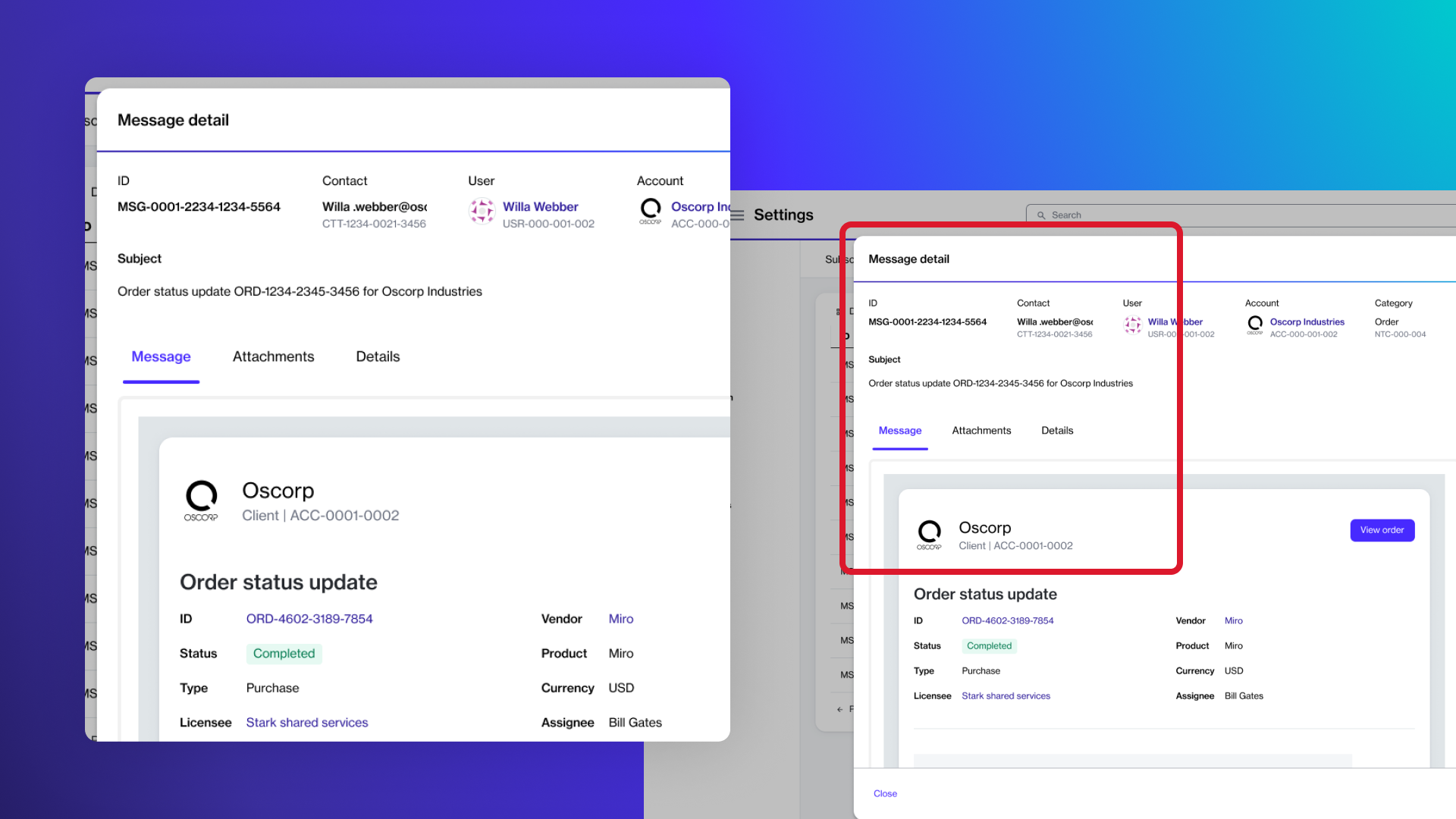
Task: Click the Close button at the panel bottom
Action: [x=885, y=793]
